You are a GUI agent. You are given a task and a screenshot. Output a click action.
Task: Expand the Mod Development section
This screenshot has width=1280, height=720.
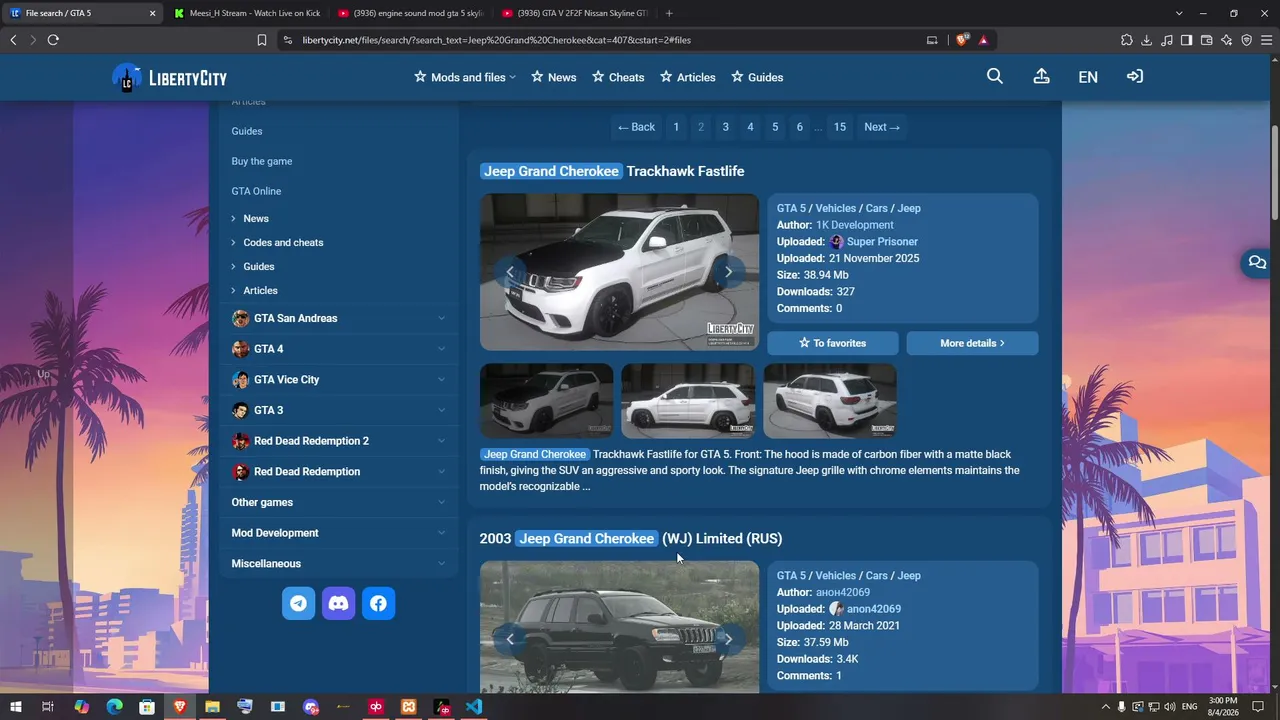338,533
